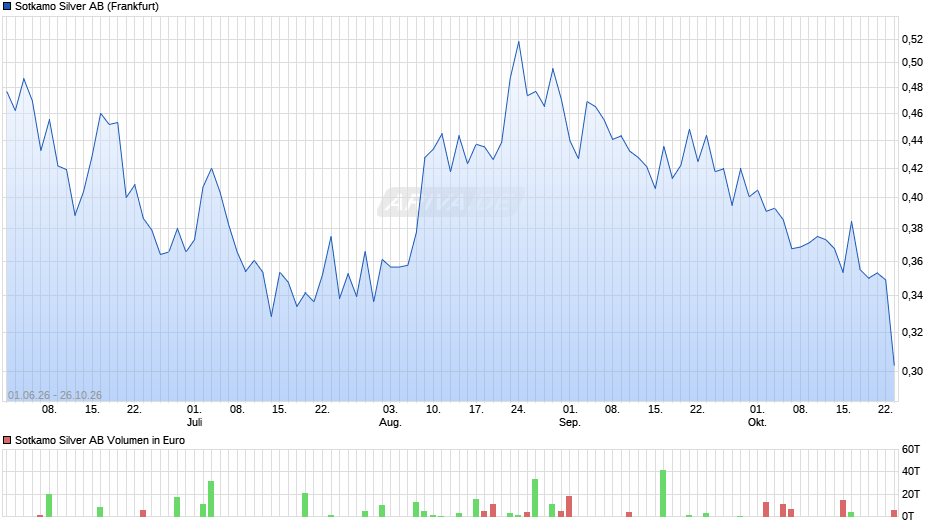The image size is (940, 526).
Task: Click the 0,30 price axis label
Action: (x=912, y=371)
